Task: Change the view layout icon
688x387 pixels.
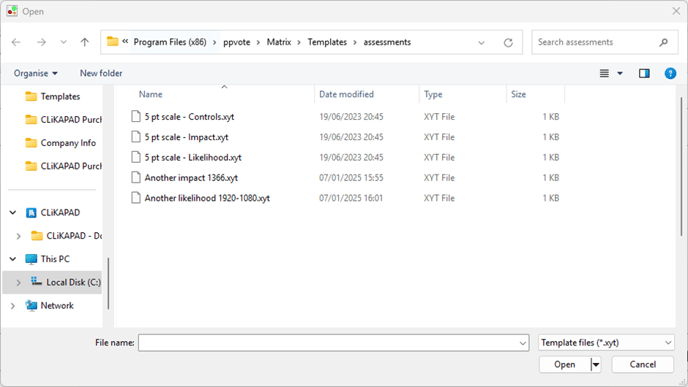Action: pos(604,73)
